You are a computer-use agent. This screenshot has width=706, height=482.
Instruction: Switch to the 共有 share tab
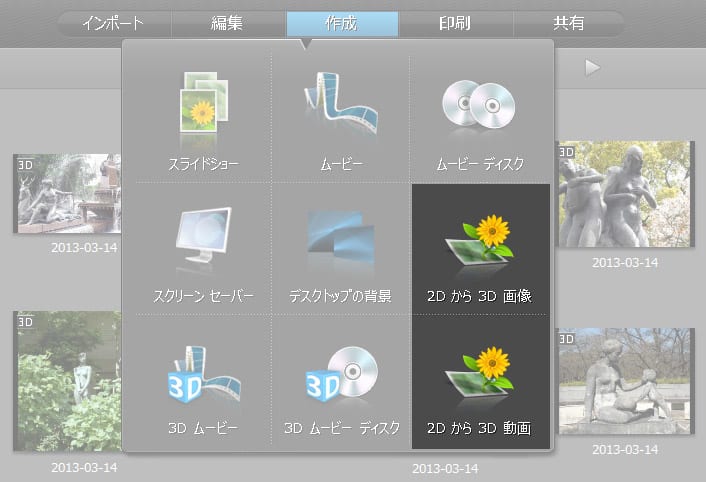click(x=568, y=23)
